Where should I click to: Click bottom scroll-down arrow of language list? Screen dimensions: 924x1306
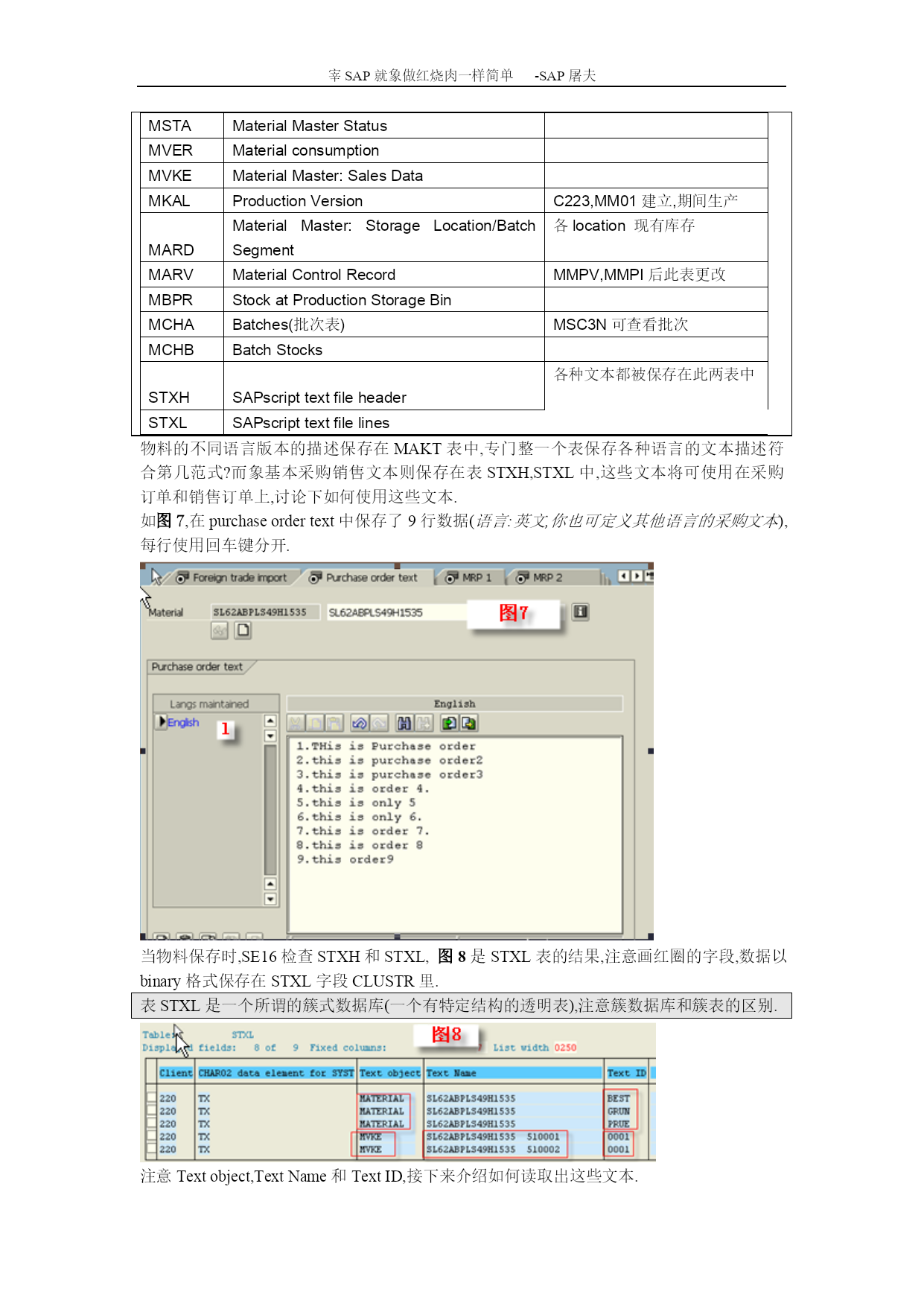click(x=270, y=899)
